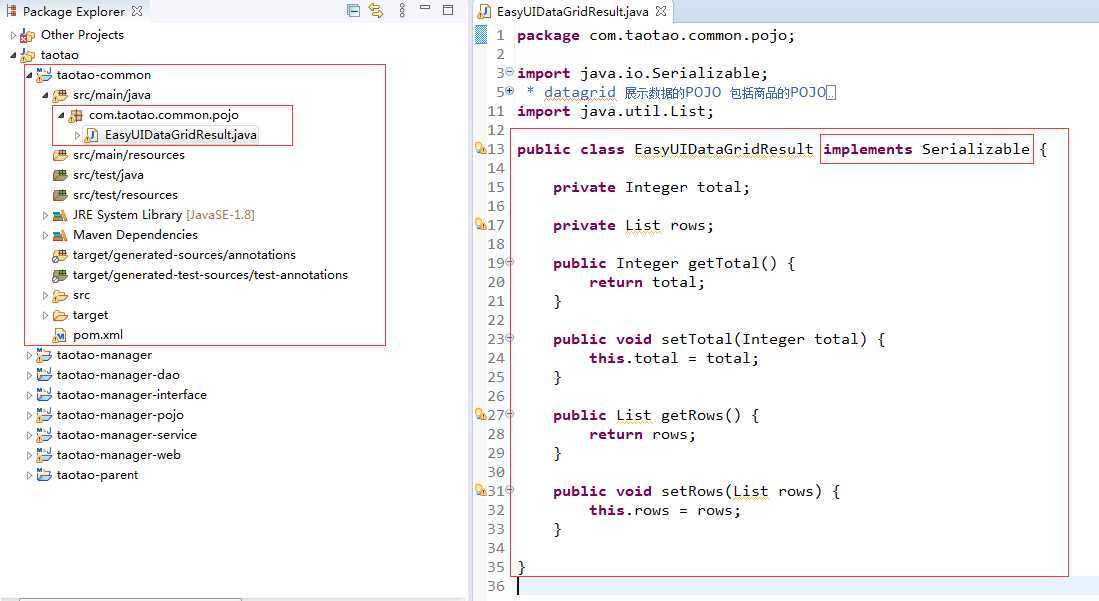The height and width of the screenshot is (601, 1099).
Task: Close the EasyUIDataGridResult.java editor tab
Action: pos(661,12)
